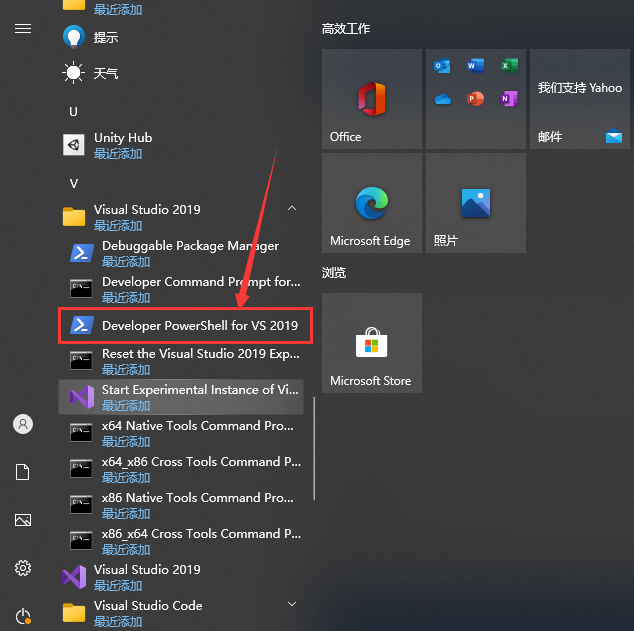
Task: Click the Power button icon
Action: click(x=23, y=616)
